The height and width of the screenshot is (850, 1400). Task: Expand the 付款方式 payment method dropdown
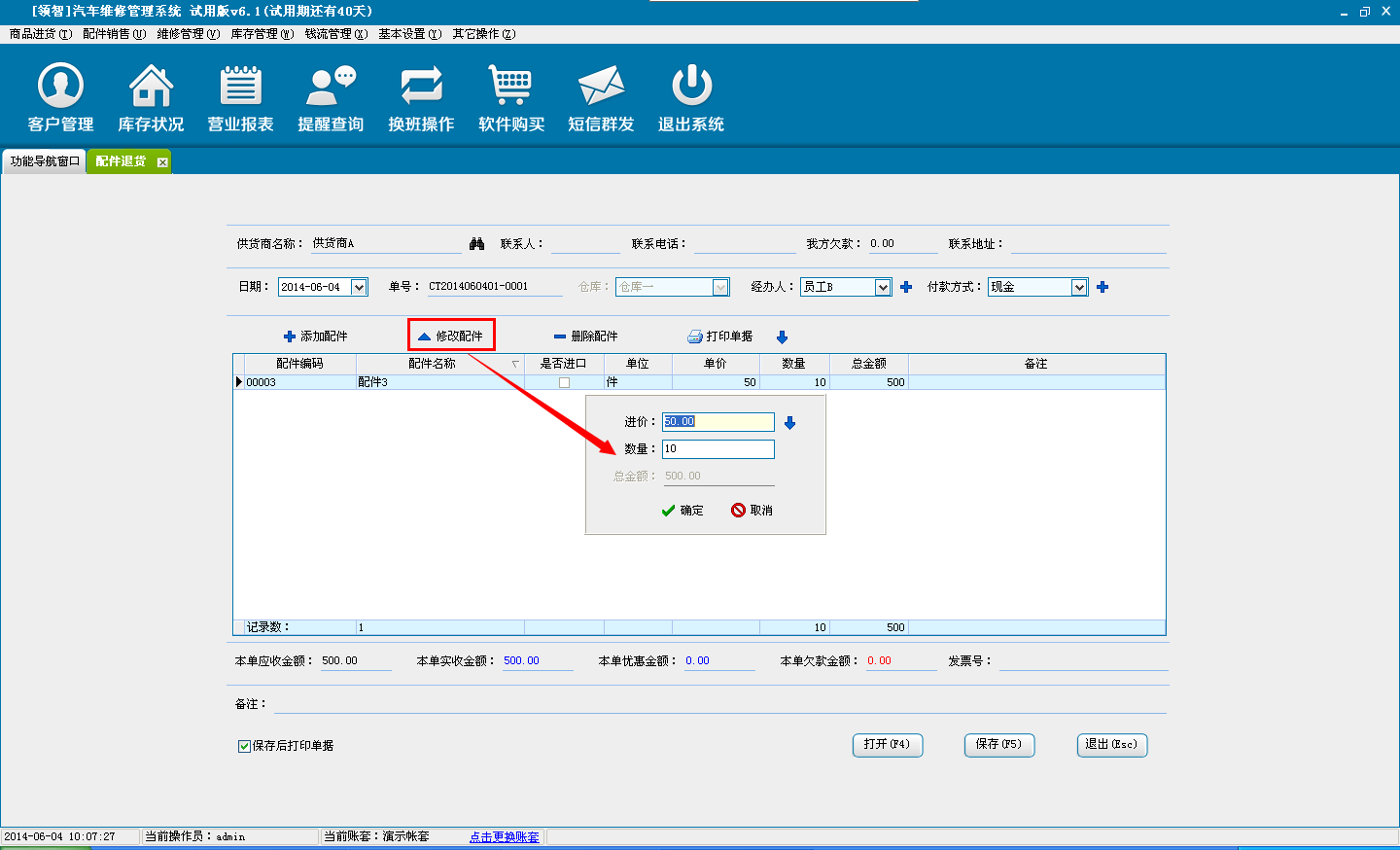coord(1079,287)
